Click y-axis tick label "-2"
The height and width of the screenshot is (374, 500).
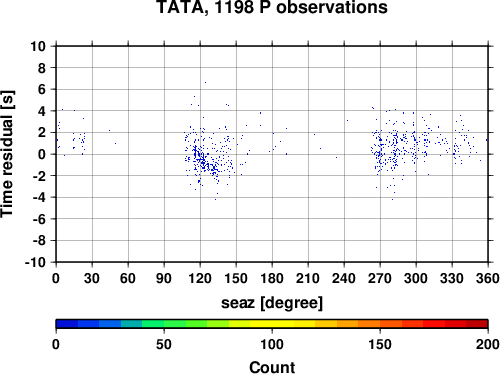pyautogui.click(x=39, y=176)
